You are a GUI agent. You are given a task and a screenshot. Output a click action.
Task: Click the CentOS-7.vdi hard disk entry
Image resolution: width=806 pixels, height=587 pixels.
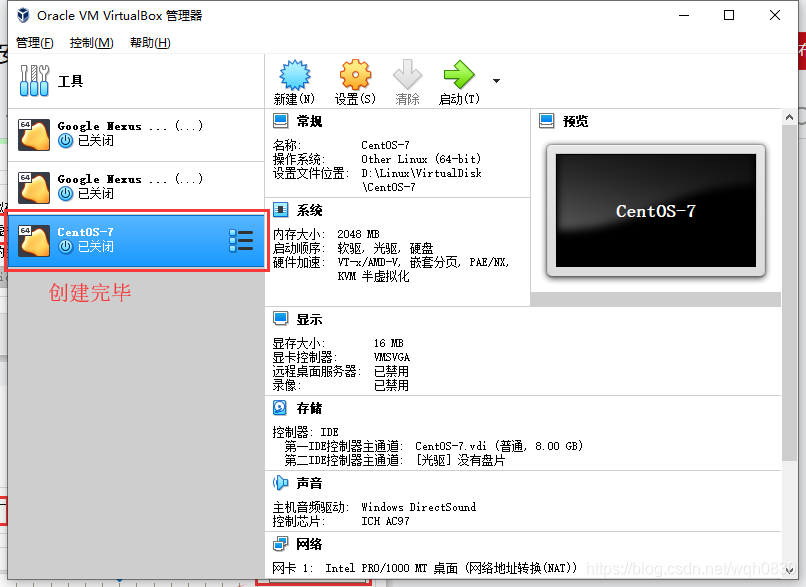pos(499,446)
